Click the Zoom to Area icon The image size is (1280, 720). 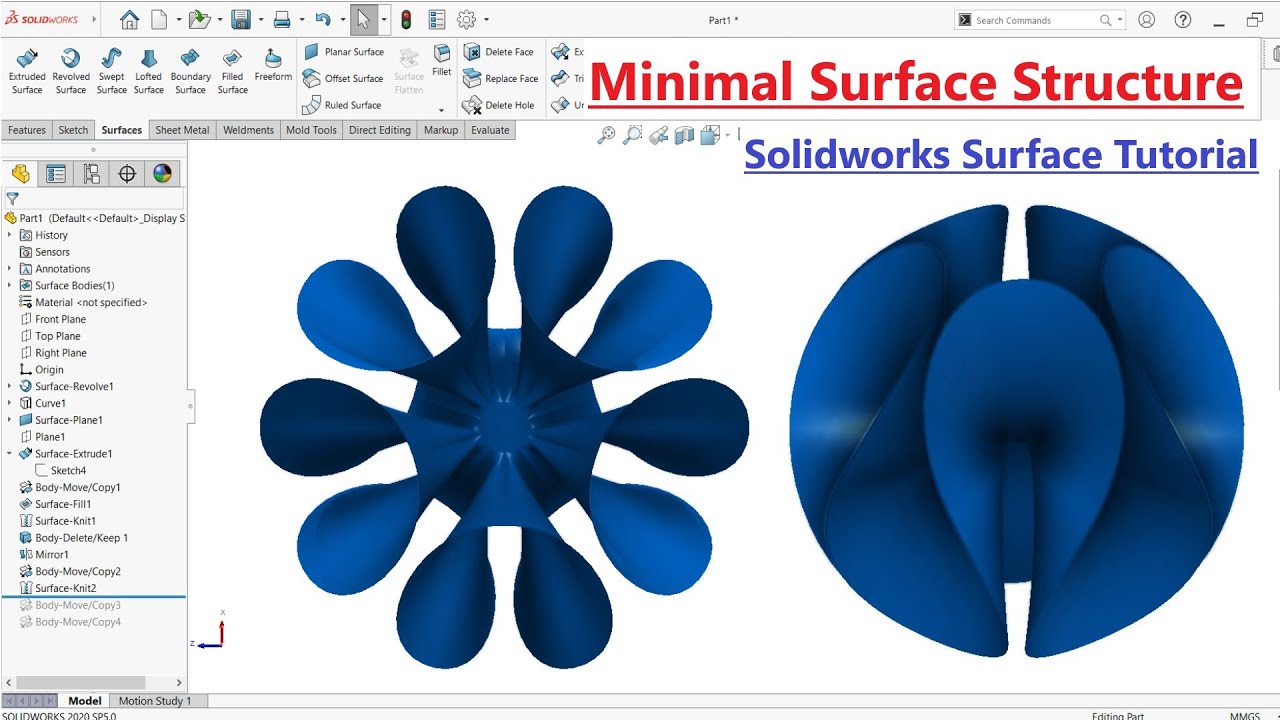[632, 135]
